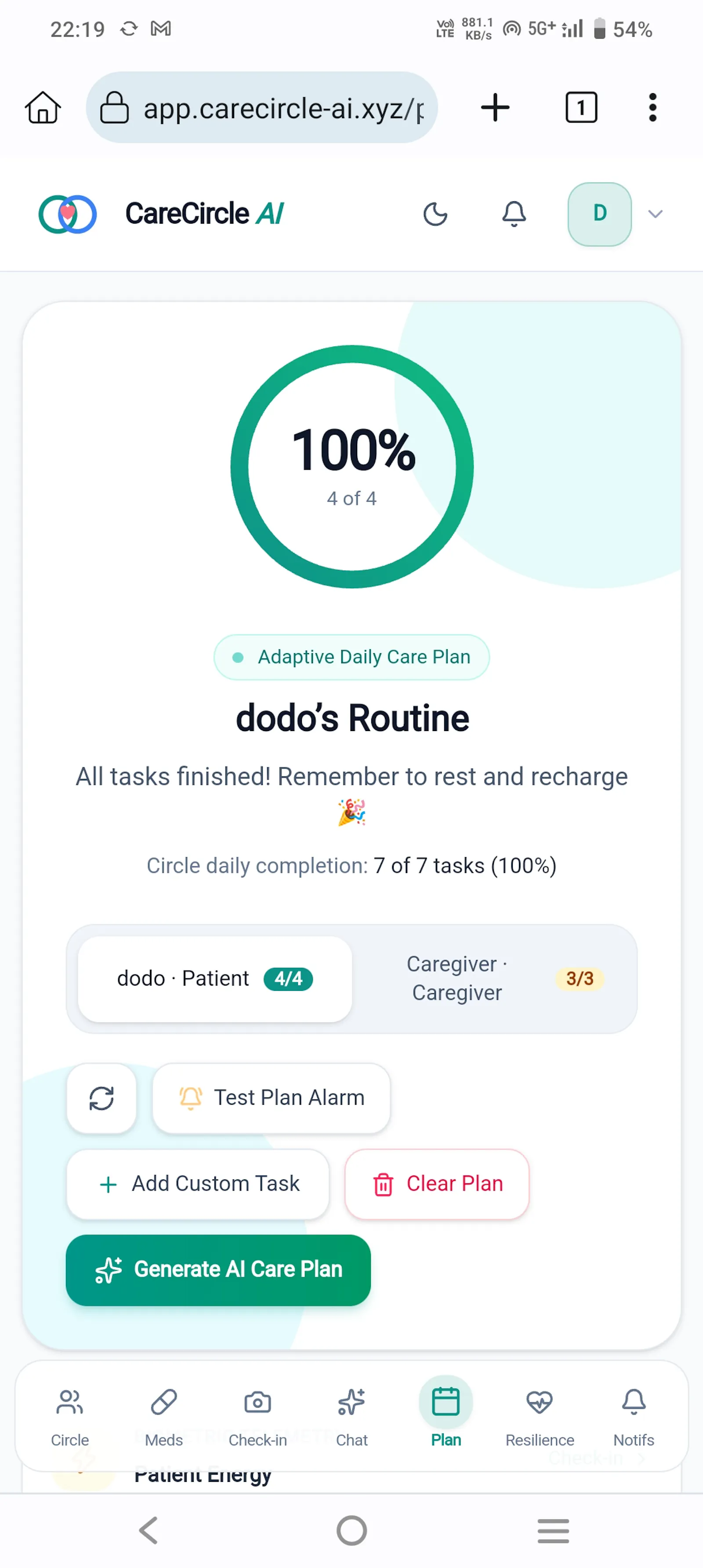The image size is (703, 1568).
Task: Clear the current care plan
Action: tap(437, 1184)
